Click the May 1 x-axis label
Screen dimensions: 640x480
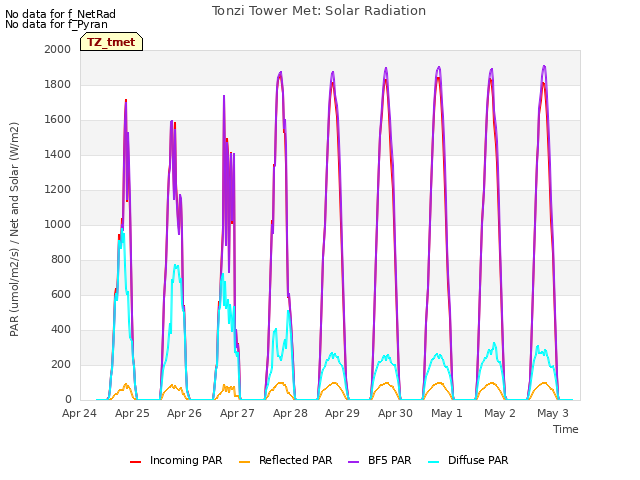pos(447,413)
